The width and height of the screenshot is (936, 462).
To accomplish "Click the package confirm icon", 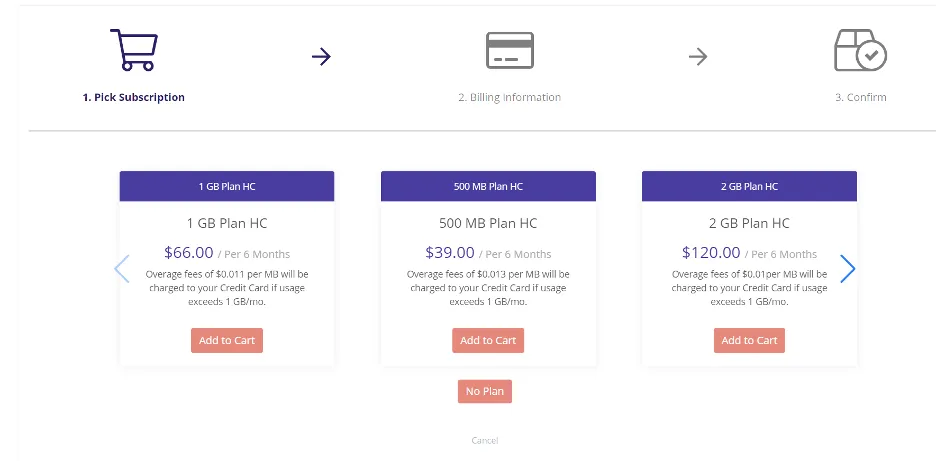I will tap(860, 50).
